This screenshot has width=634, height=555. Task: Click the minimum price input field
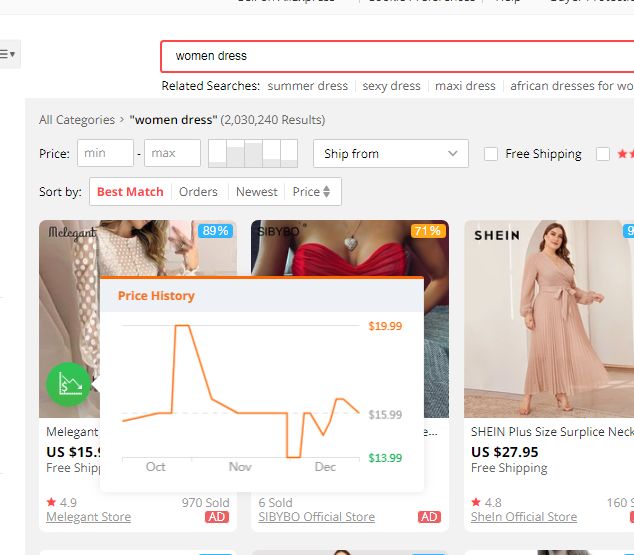(x=105, y=154)
